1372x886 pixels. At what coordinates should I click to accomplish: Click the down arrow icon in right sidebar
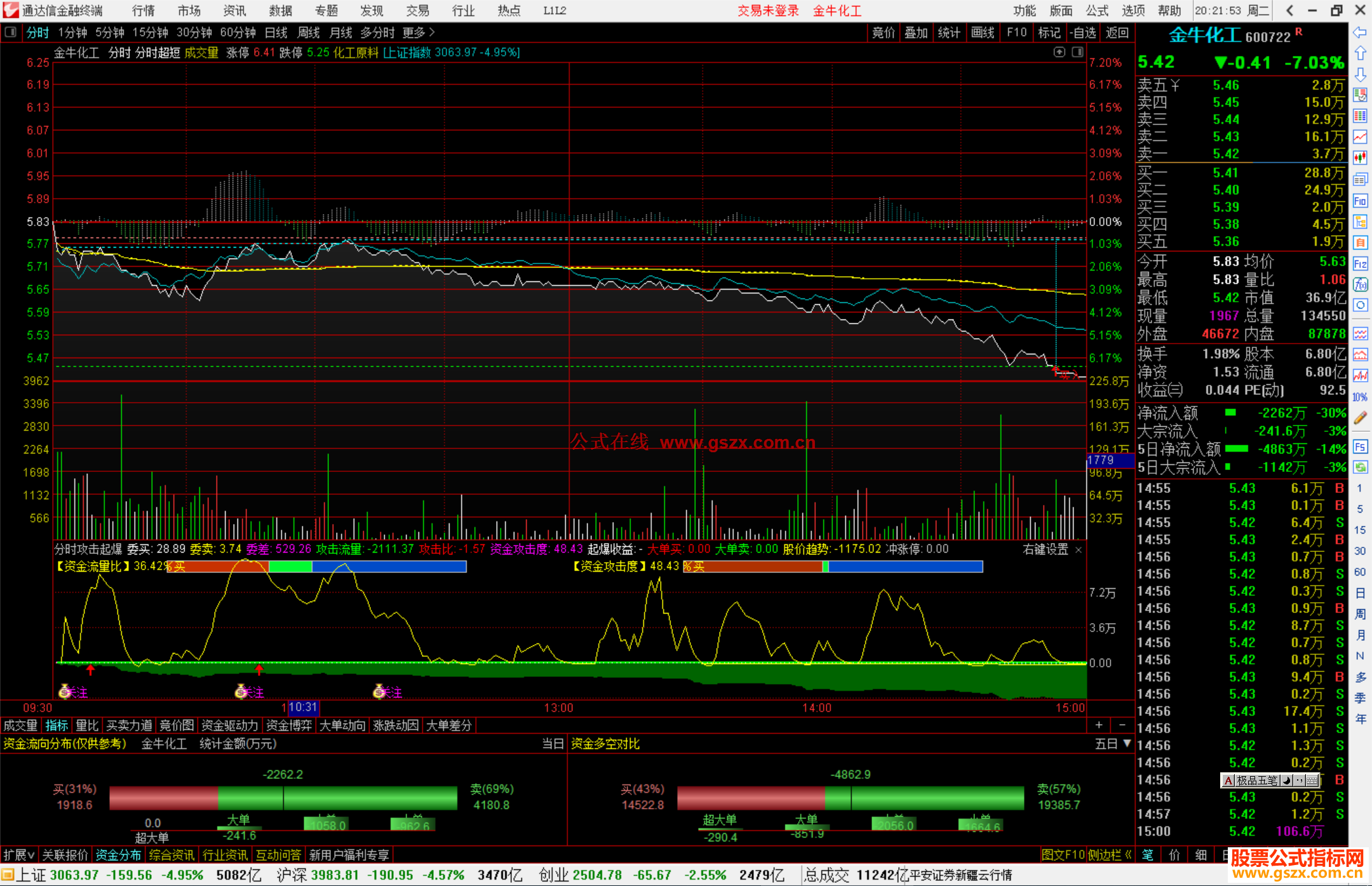[x=1360, y=74]
